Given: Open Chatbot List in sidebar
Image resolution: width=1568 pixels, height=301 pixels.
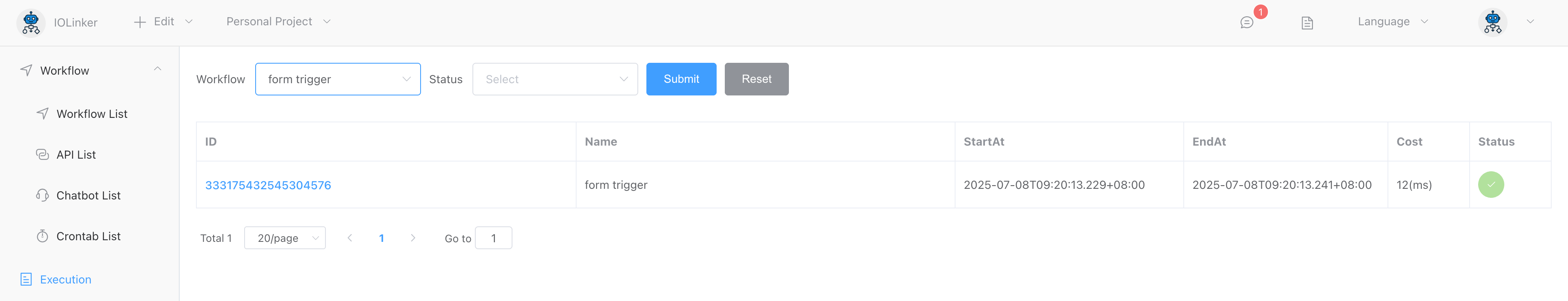Looking at the screenshot, I should [88, 195].
